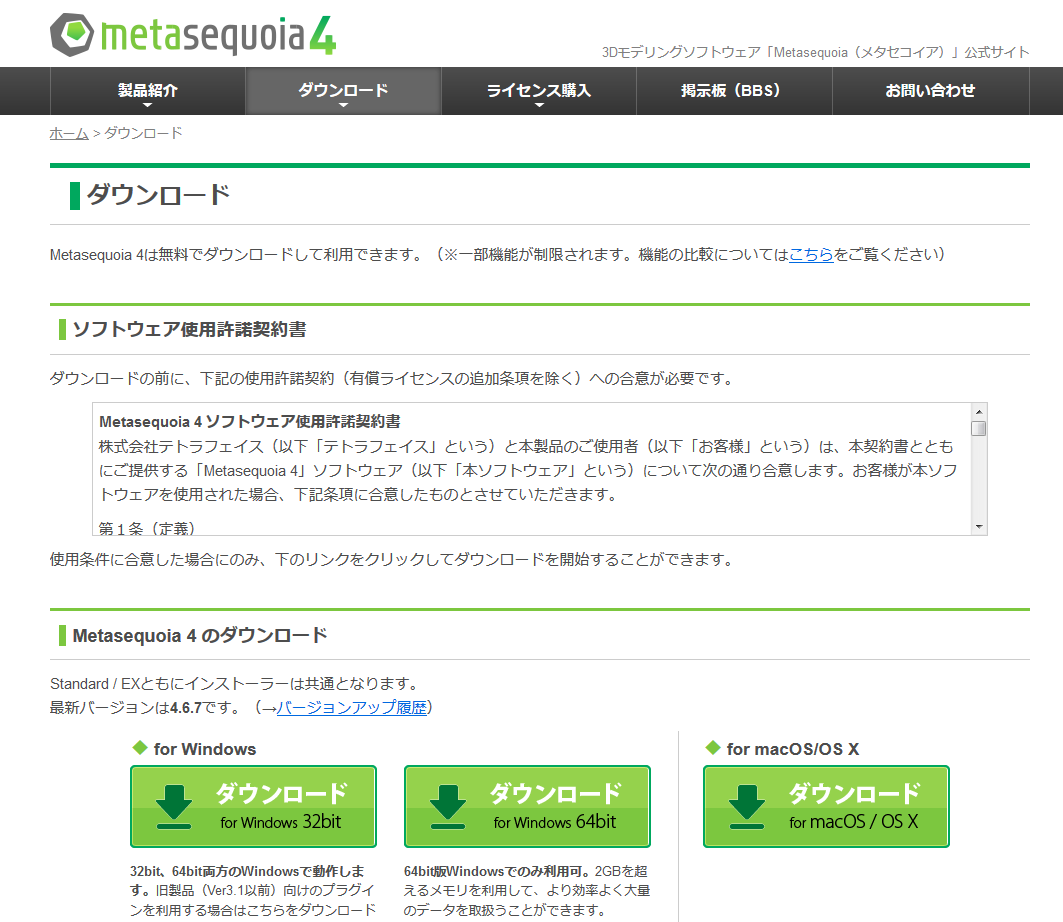
Task: Click the 'Metasequoia 4 ソフトウェア使用許諾契約書' agreement title
Action: pyautogui.click(x=249, y=422)
